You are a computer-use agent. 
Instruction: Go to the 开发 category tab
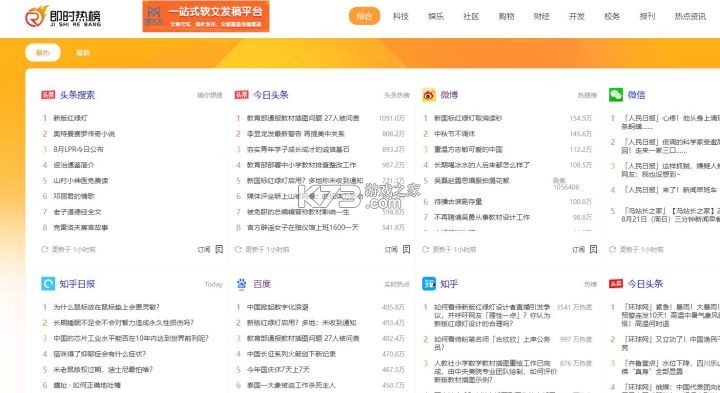577,17
